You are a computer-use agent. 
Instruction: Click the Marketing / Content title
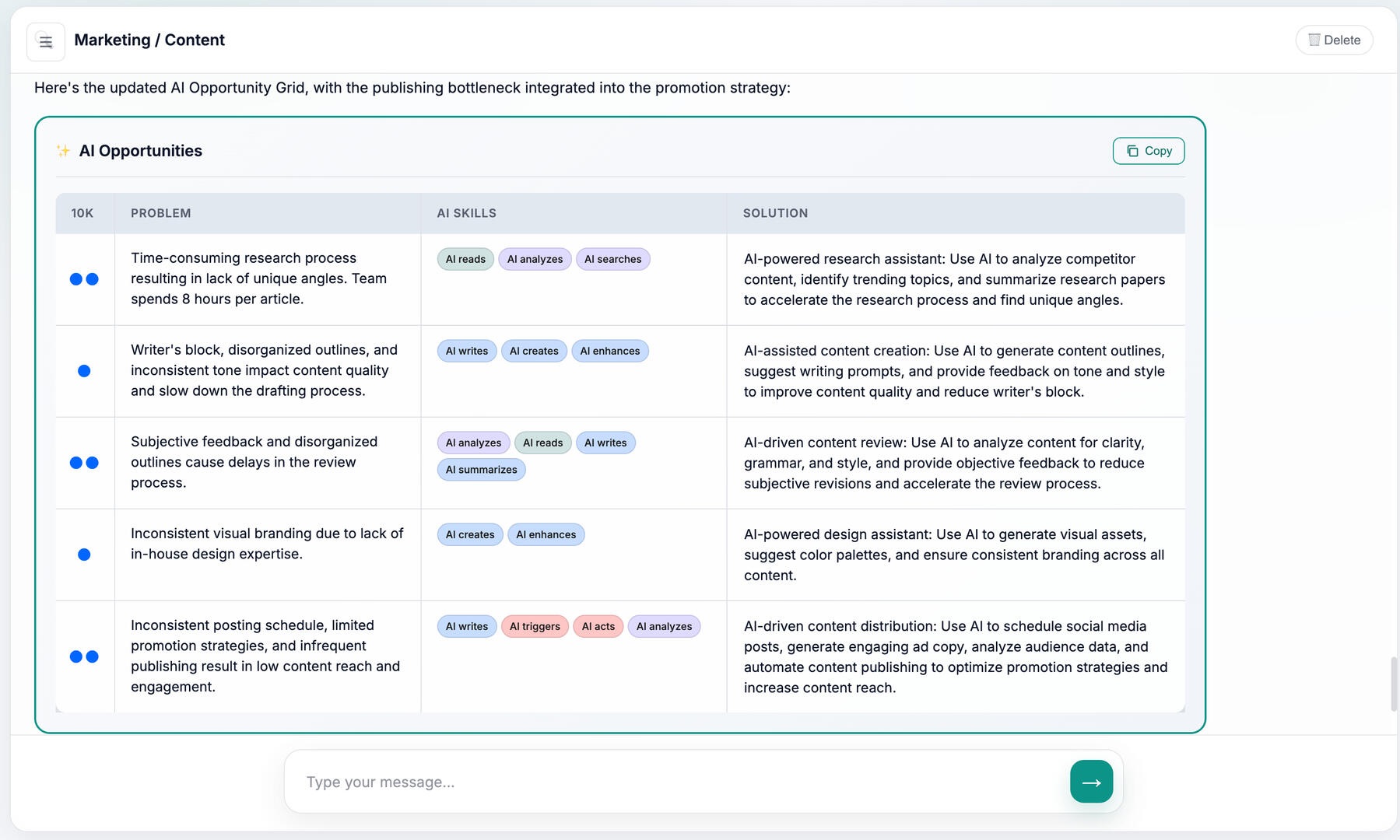[149, 40]
